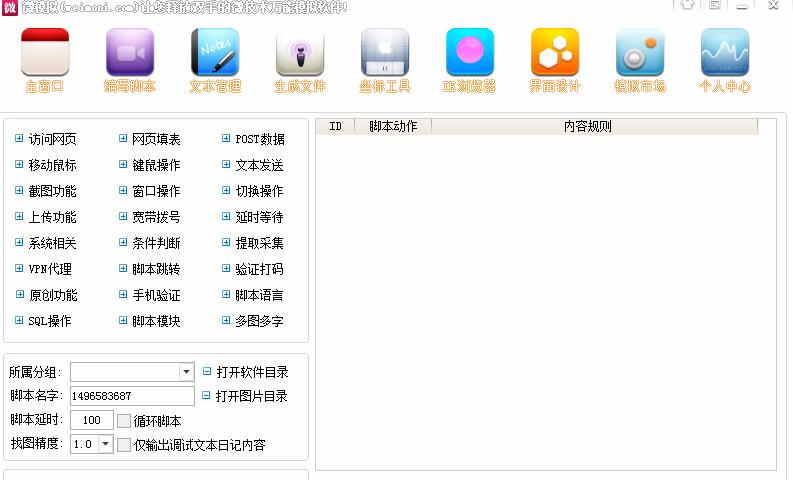Viewport: 793px width, 480px height.
Task: Expand the 切换操作 category
Action: pos(226,190)
